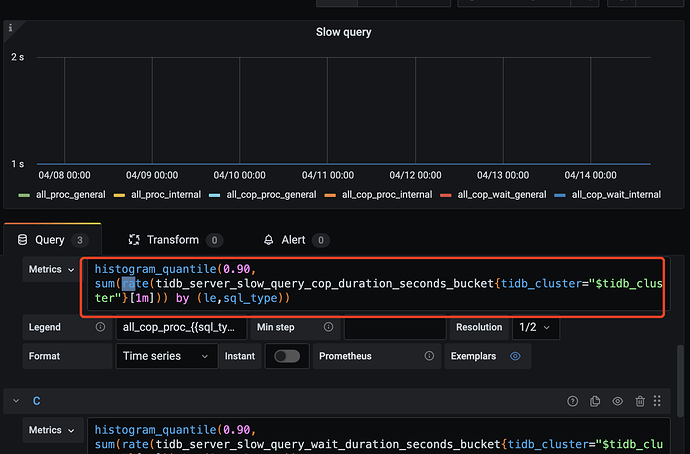Toggle the Instant query switch
The height and width of the screenshot is (454, 690).
[287, 356]
